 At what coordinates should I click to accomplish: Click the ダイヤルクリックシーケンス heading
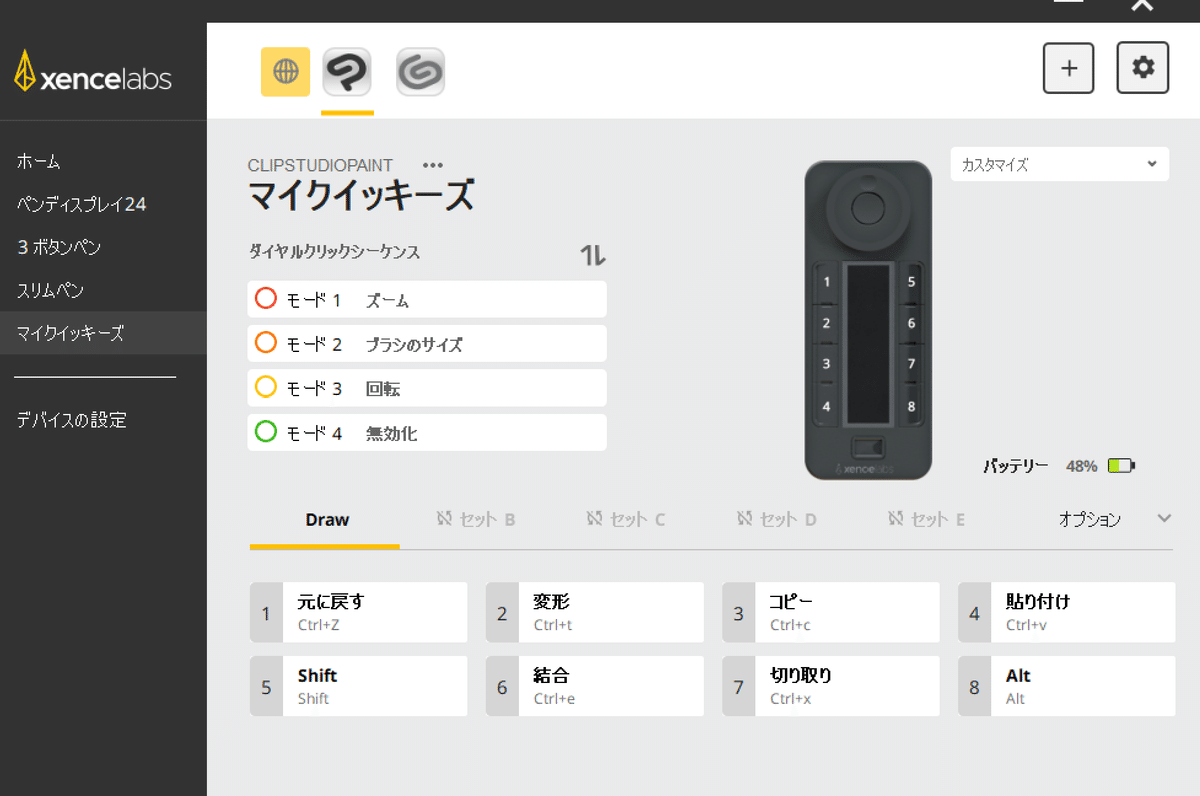point(334,252)
